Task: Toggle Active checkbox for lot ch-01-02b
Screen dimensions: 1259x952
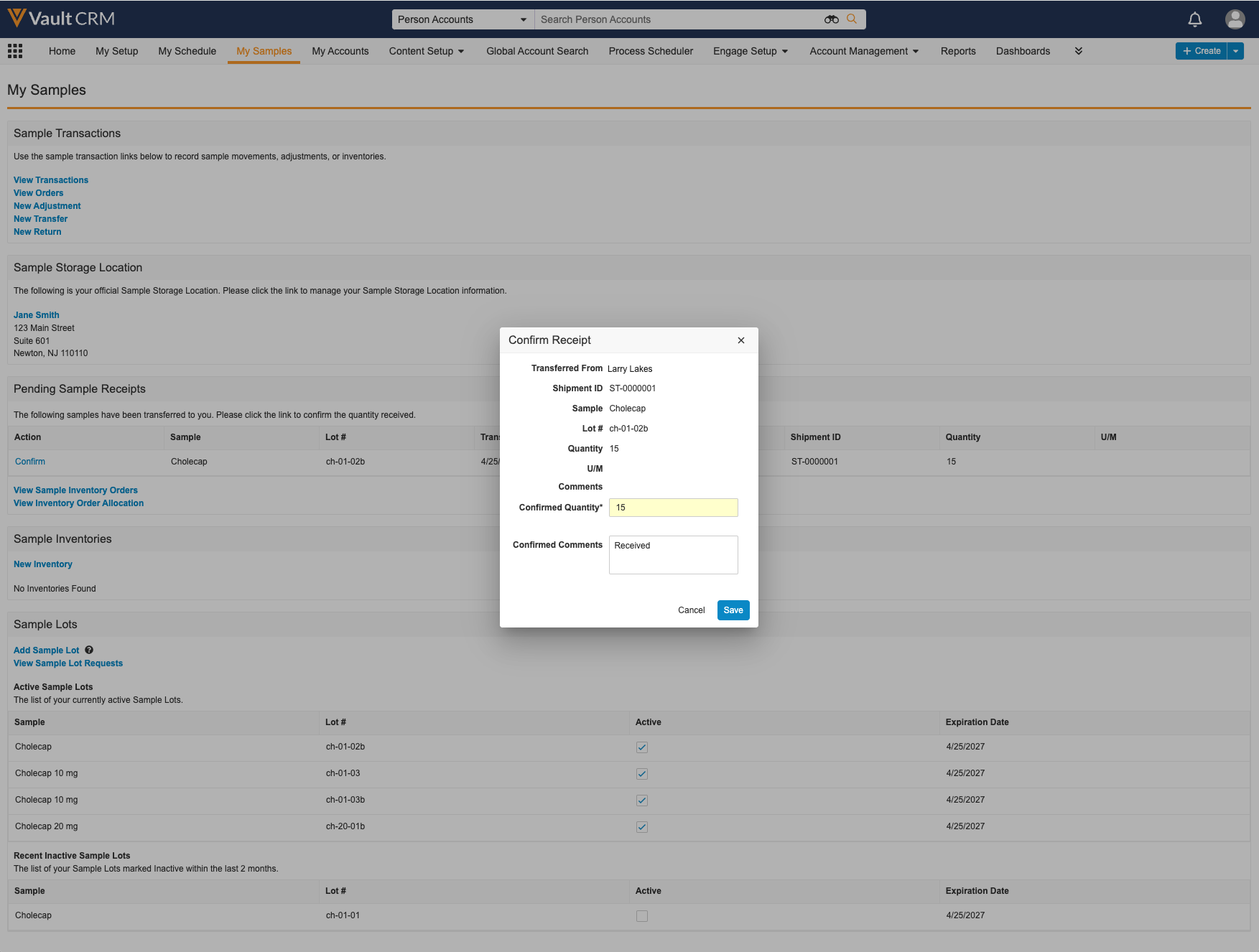Action: pyautogui.click(x=642, y=747)
